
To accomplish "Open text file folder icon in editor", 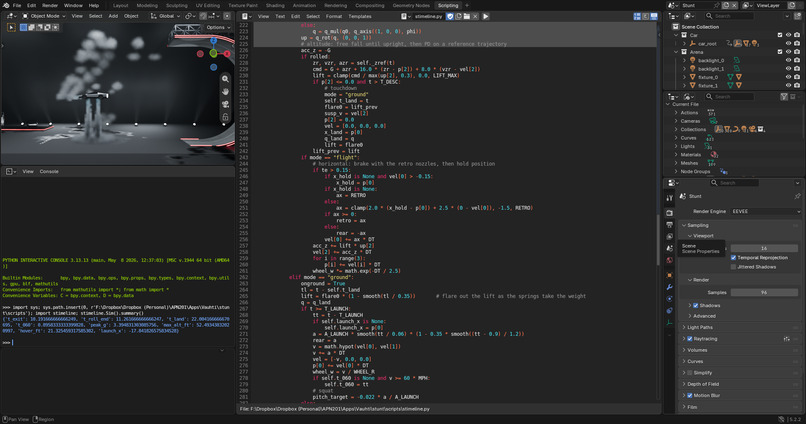I will tap(467, 16).
